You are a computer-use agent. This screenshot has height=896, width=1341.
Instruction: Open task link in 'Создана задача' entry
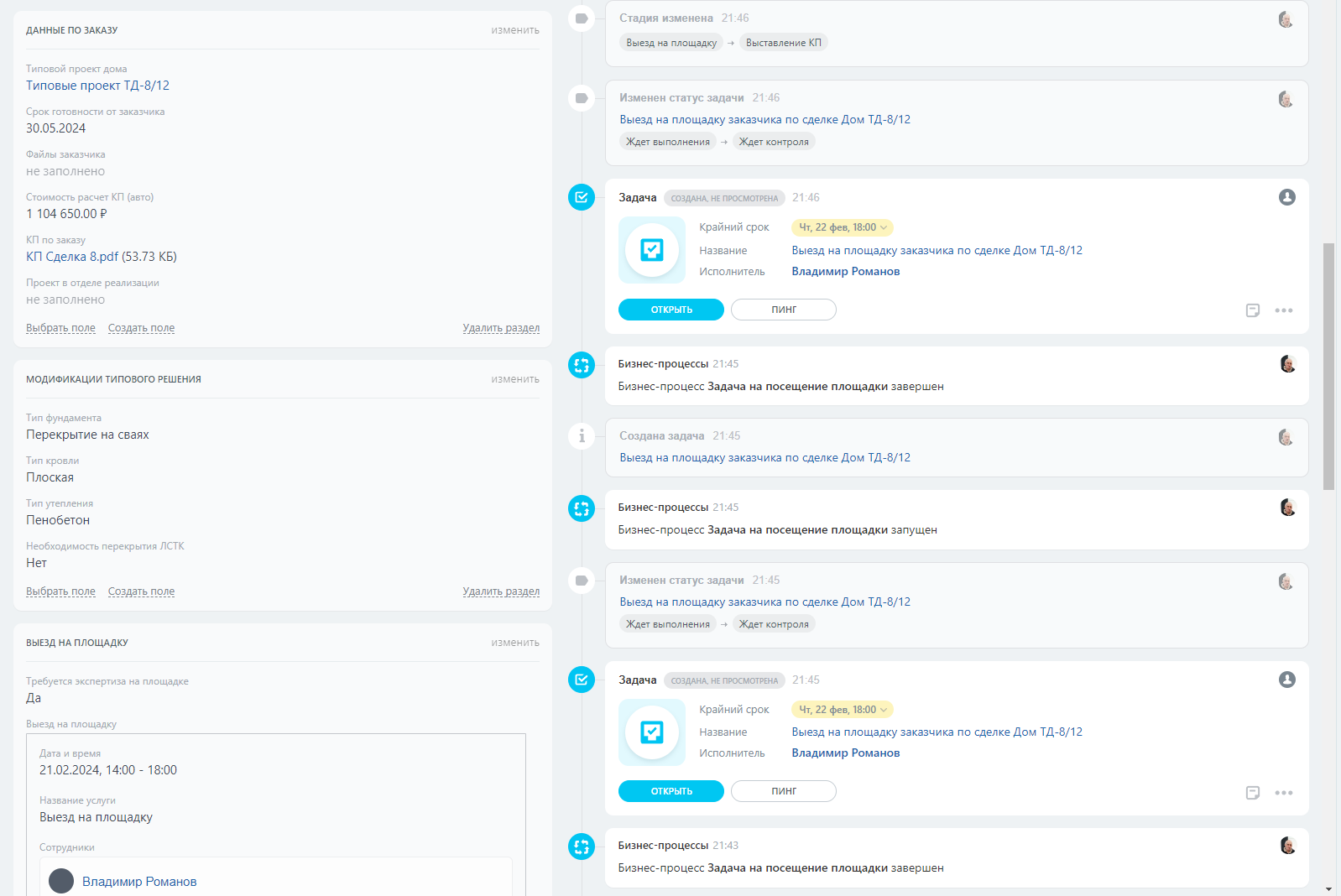pos(765,458)
